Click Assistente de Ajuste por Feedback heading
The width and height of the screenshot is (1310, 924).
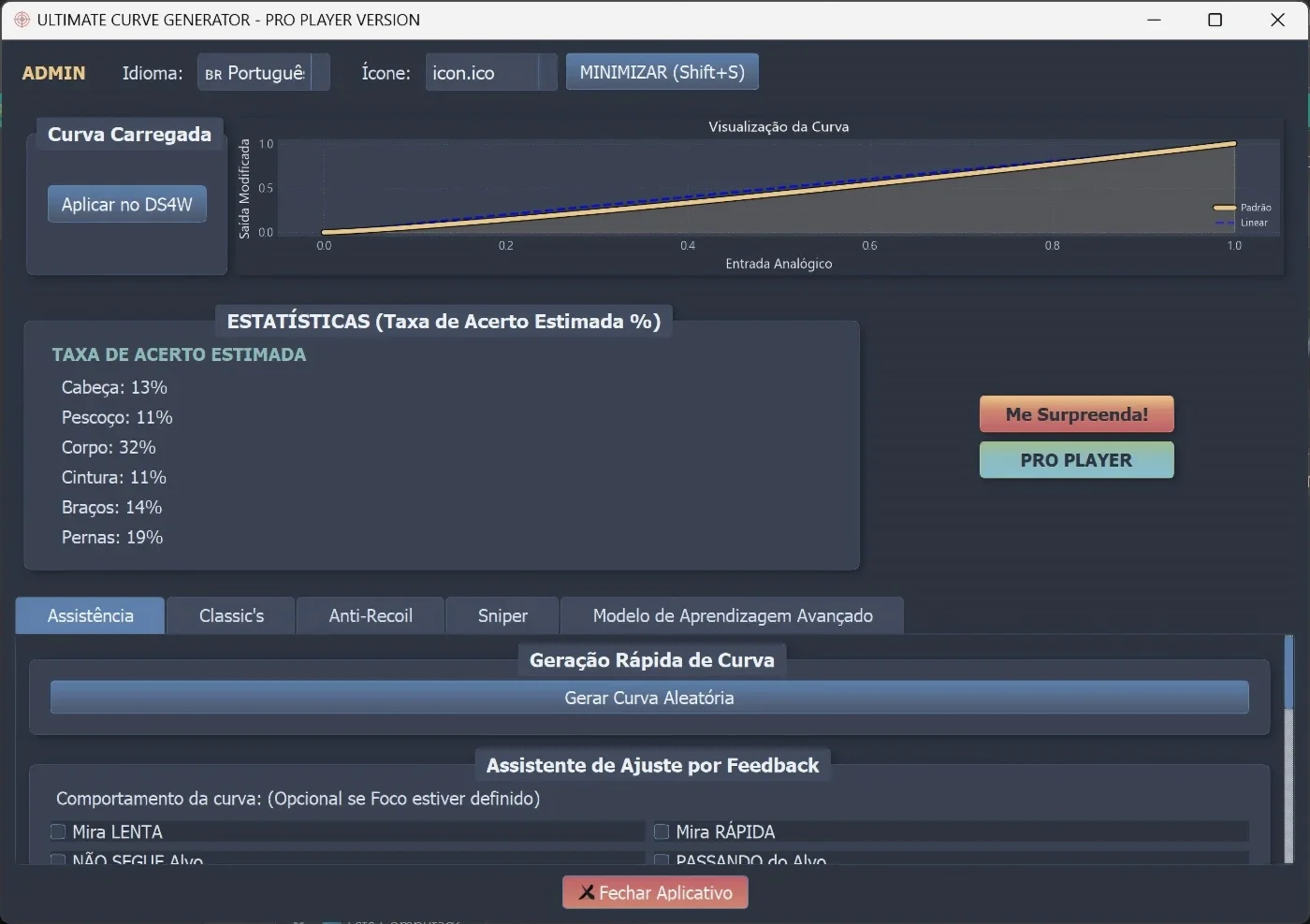click(652, 765)
